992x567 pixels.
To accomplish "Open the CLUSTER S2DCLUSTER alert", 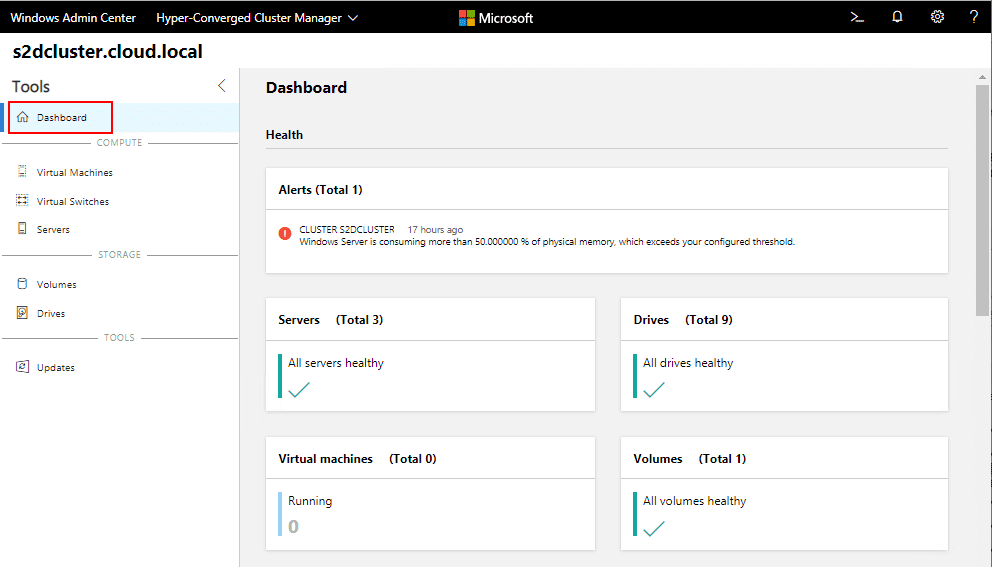I will 347,229.
